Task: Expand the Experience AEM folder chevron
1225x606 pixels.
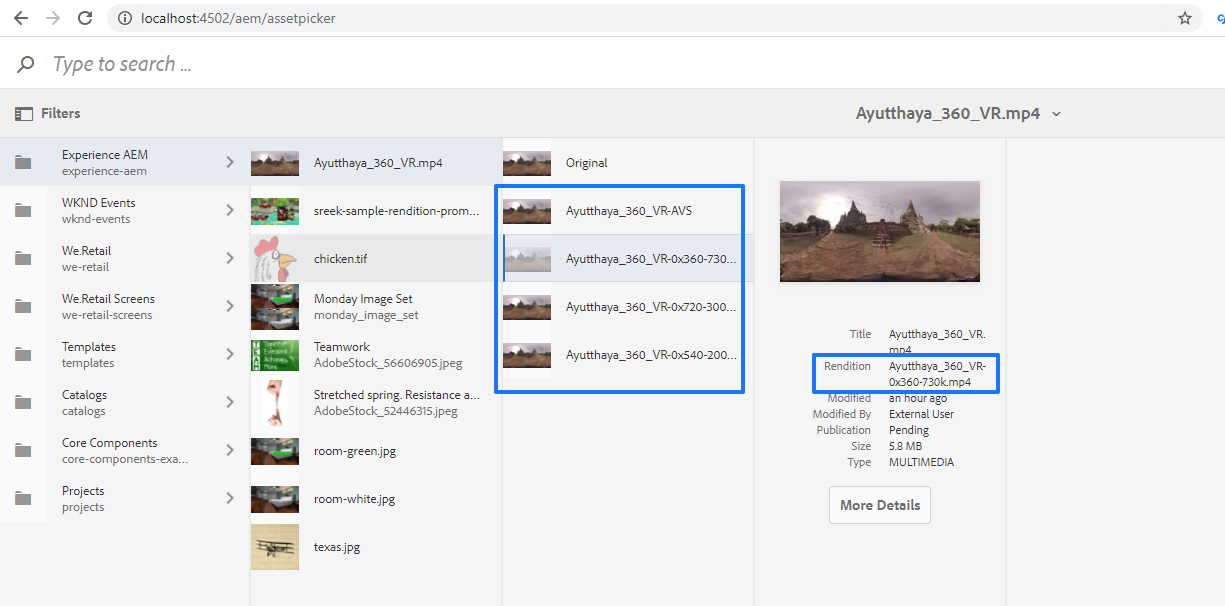Action: click(230, 162)
